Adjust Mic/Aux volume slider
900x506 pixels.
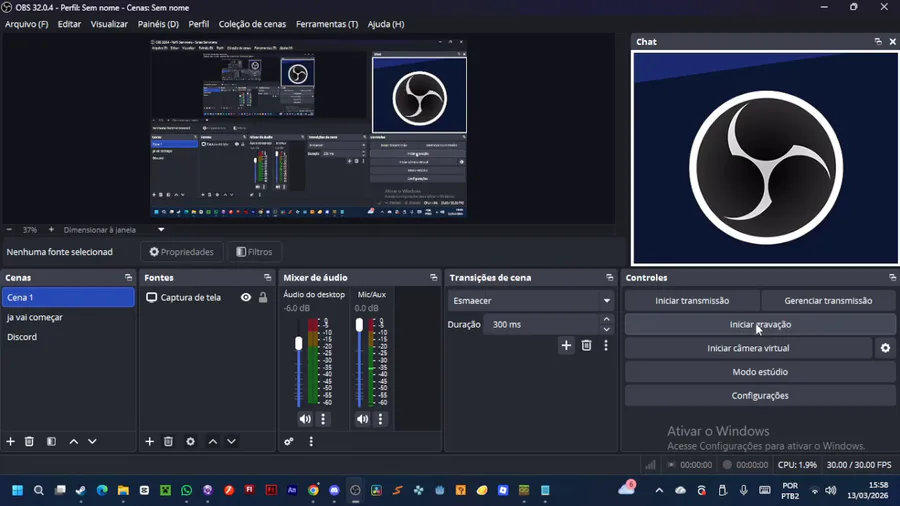point(359,325)
